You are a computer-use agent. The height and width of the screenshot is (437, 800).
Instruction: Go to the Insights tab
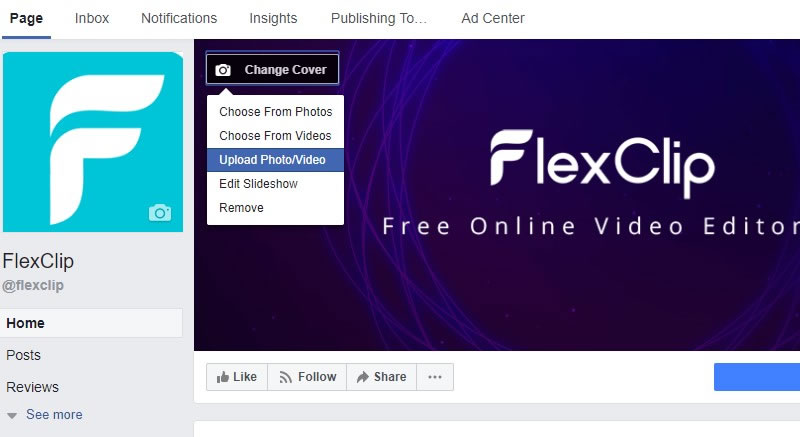[x=273, y=18]
